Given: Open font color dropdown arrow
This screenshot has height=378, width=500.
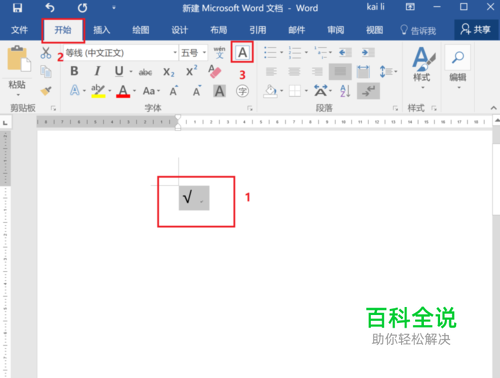Looking at the screenshot, I should pos(135,91).
